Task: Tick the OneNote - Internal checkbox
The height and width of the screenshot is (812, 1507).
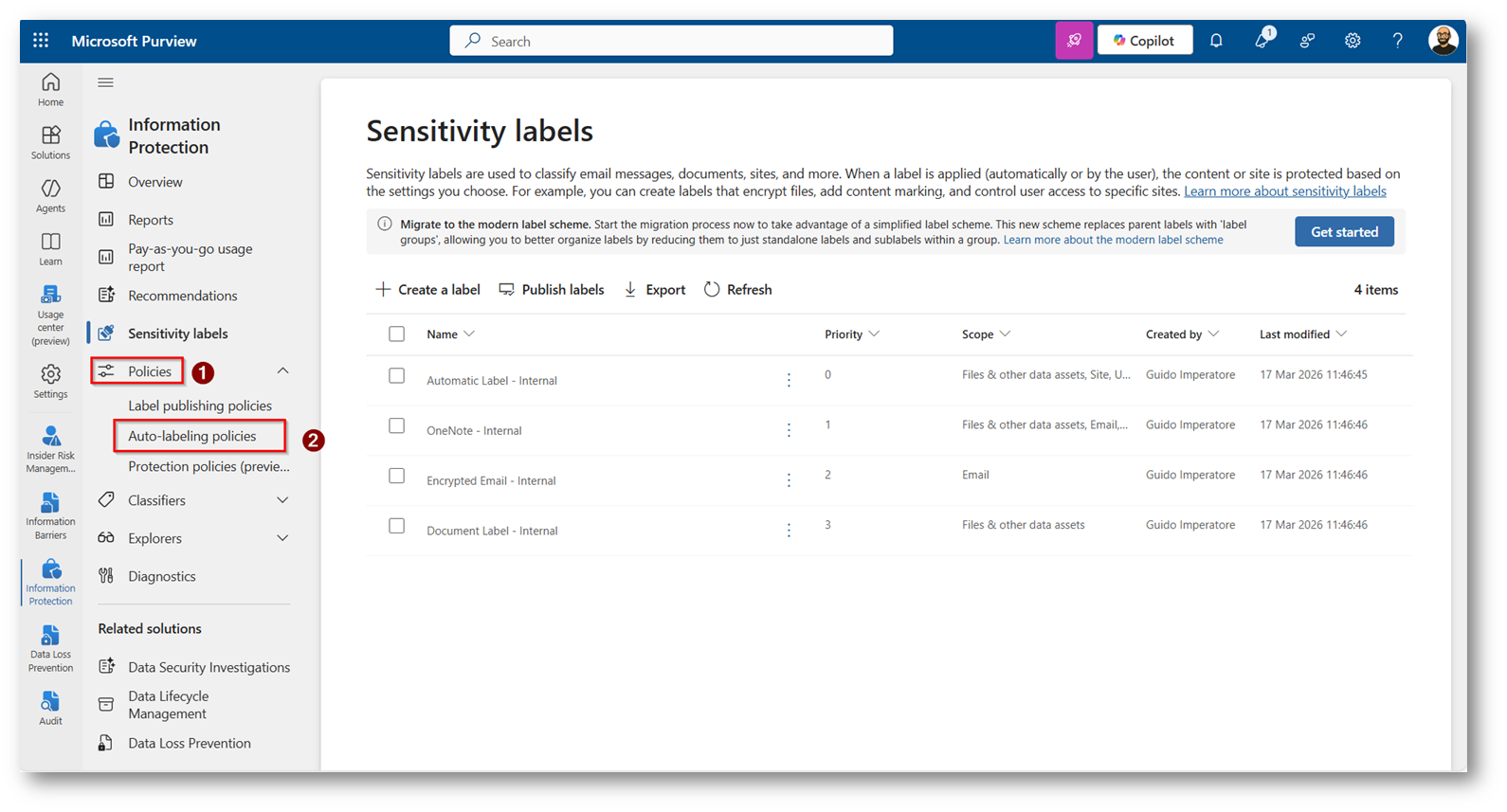Action: [x=397, y=426]
